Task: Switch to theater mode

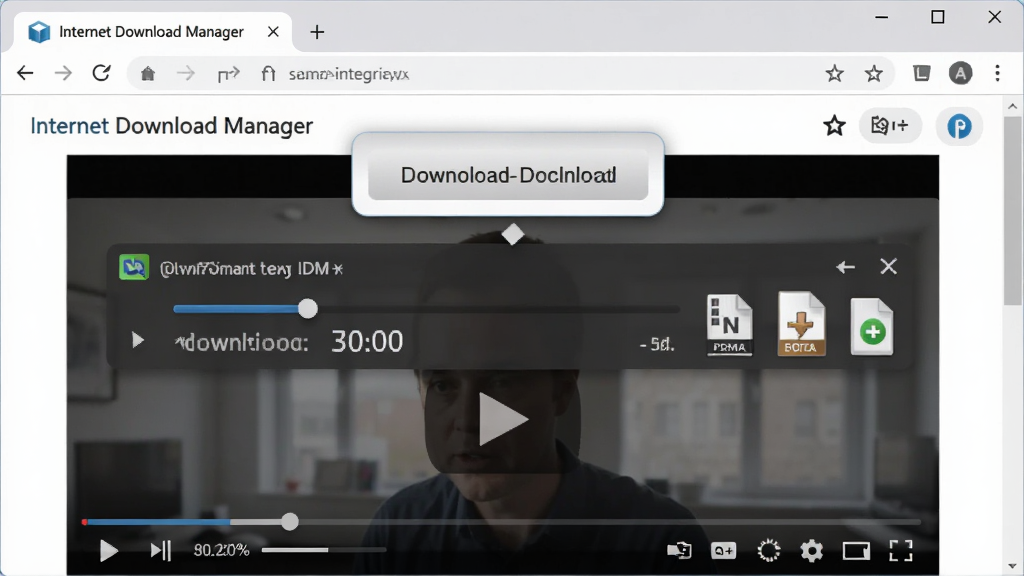Action: coord(856,551)
